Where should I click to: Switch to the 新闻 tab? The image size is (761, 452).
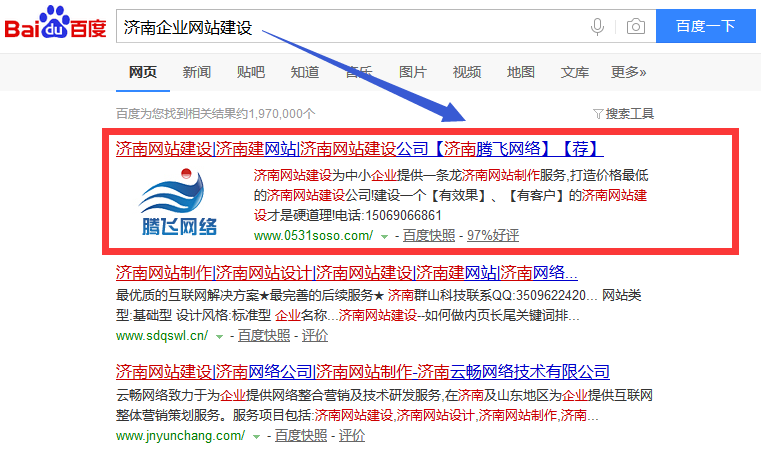(x=197, y=72)
